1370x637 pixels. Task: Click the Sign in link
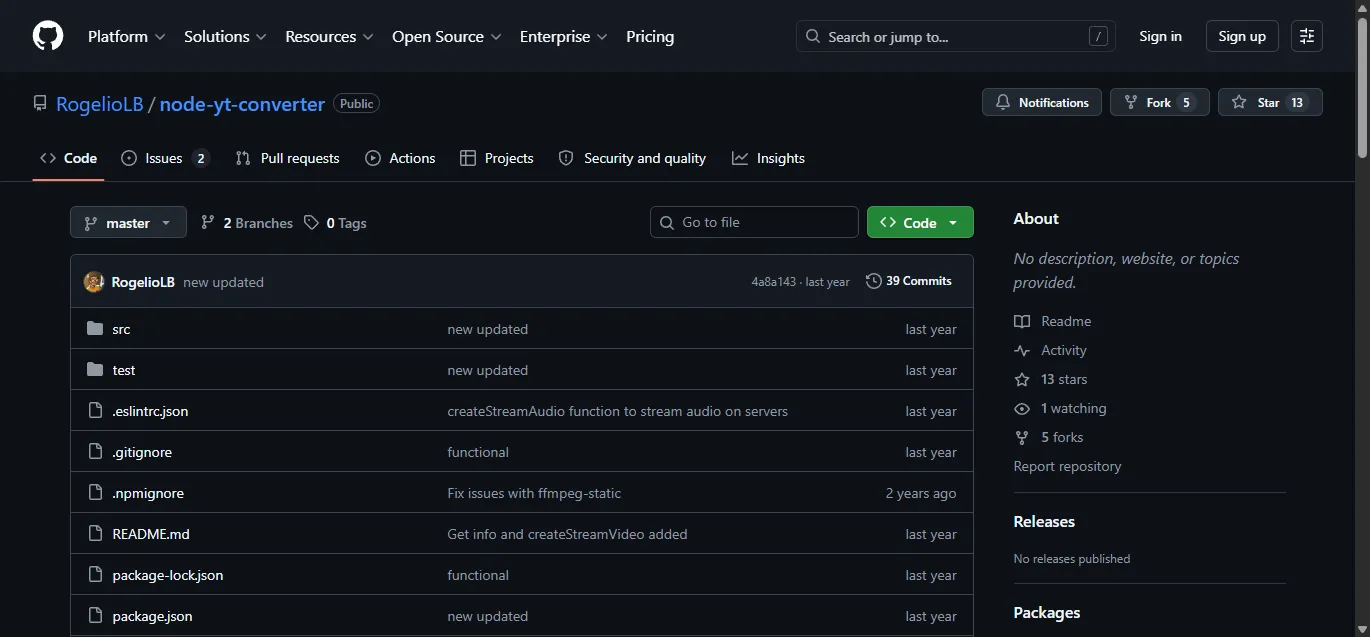pos(1160,36)
